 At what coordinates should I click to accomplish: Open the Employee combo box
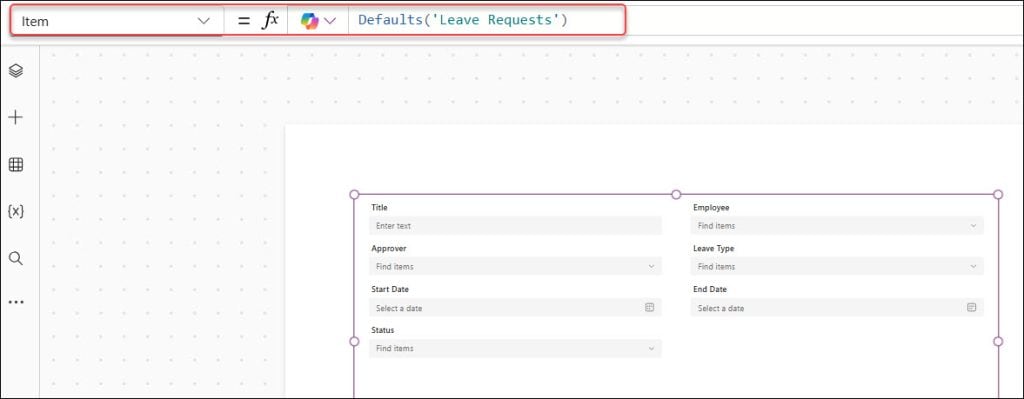coord(837,225)
